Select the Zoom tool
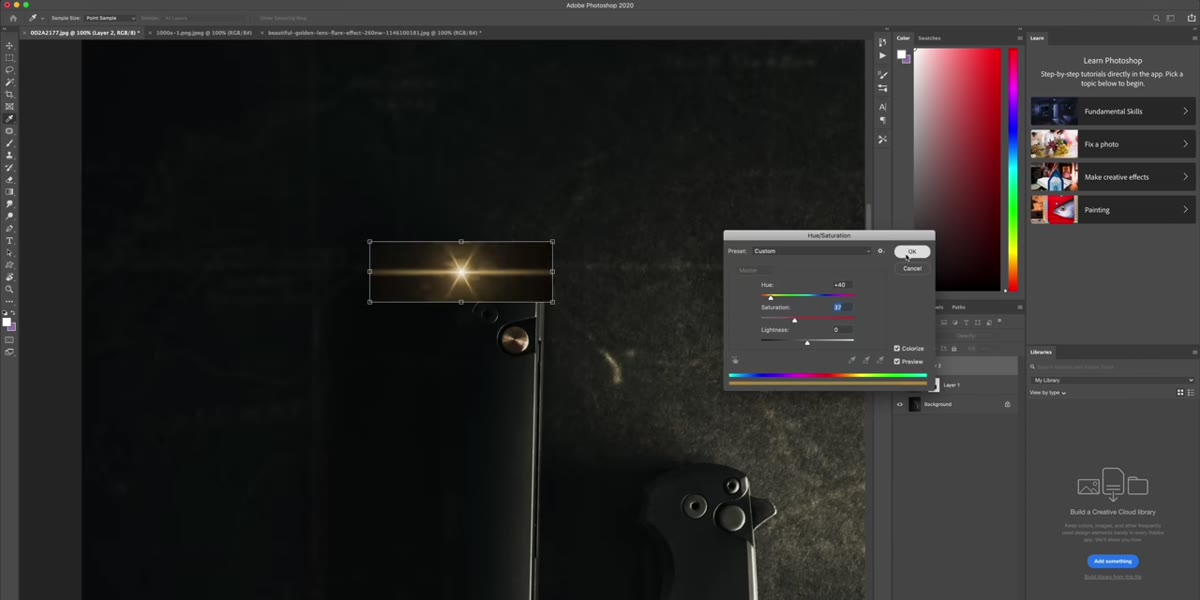 point(10,289)
